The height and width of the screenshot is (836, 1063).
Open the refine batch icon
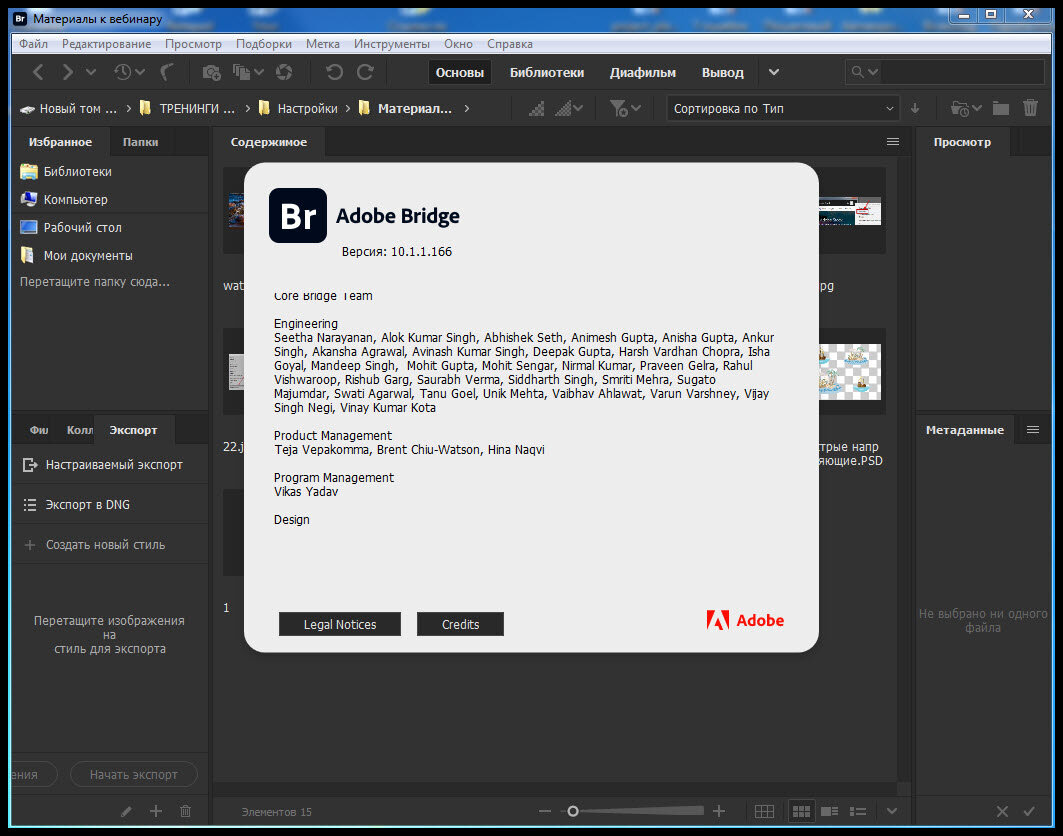point(241,72)
